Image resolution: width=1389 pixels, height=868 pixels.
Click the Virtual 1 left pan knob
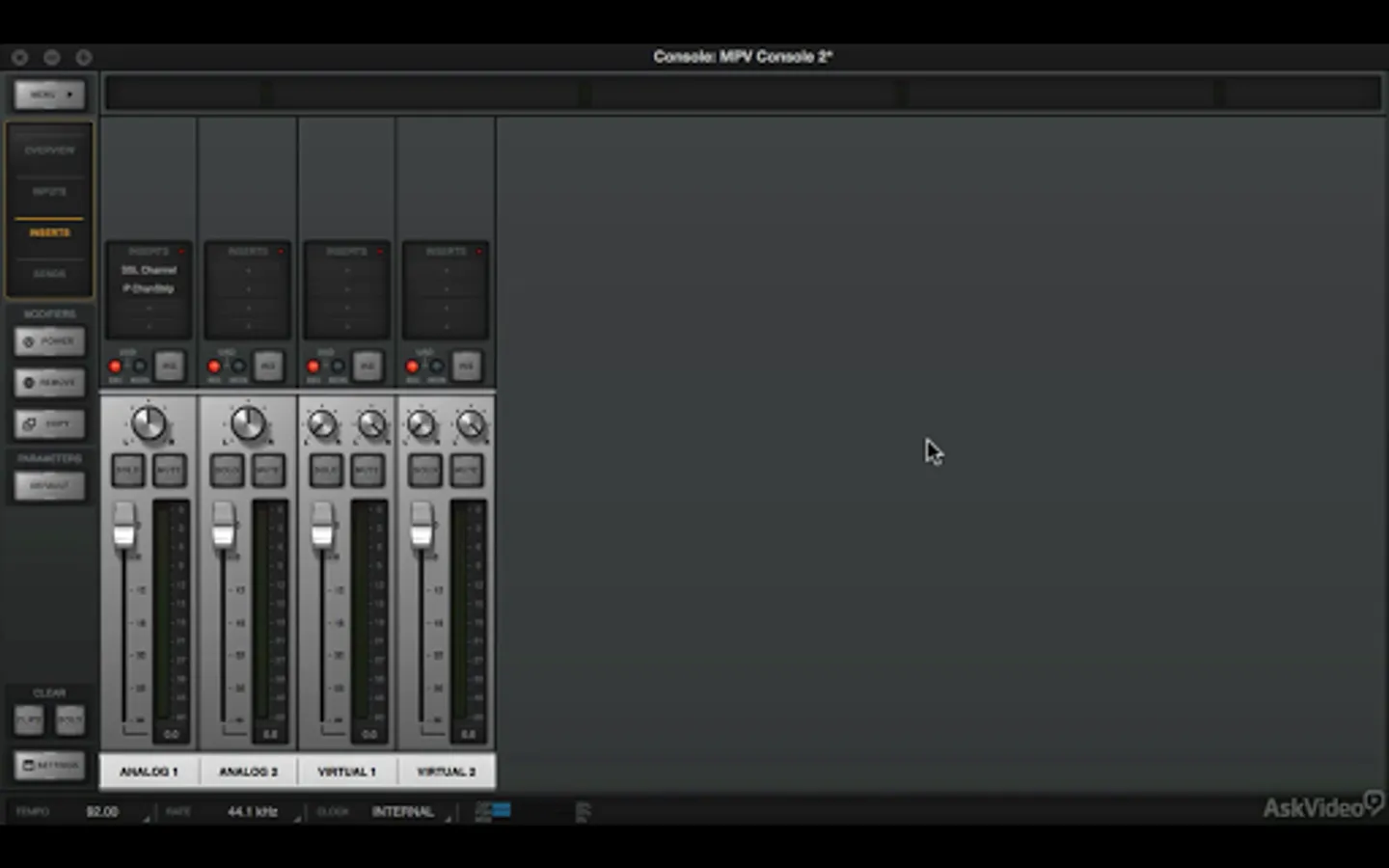(x=322, y=424)
